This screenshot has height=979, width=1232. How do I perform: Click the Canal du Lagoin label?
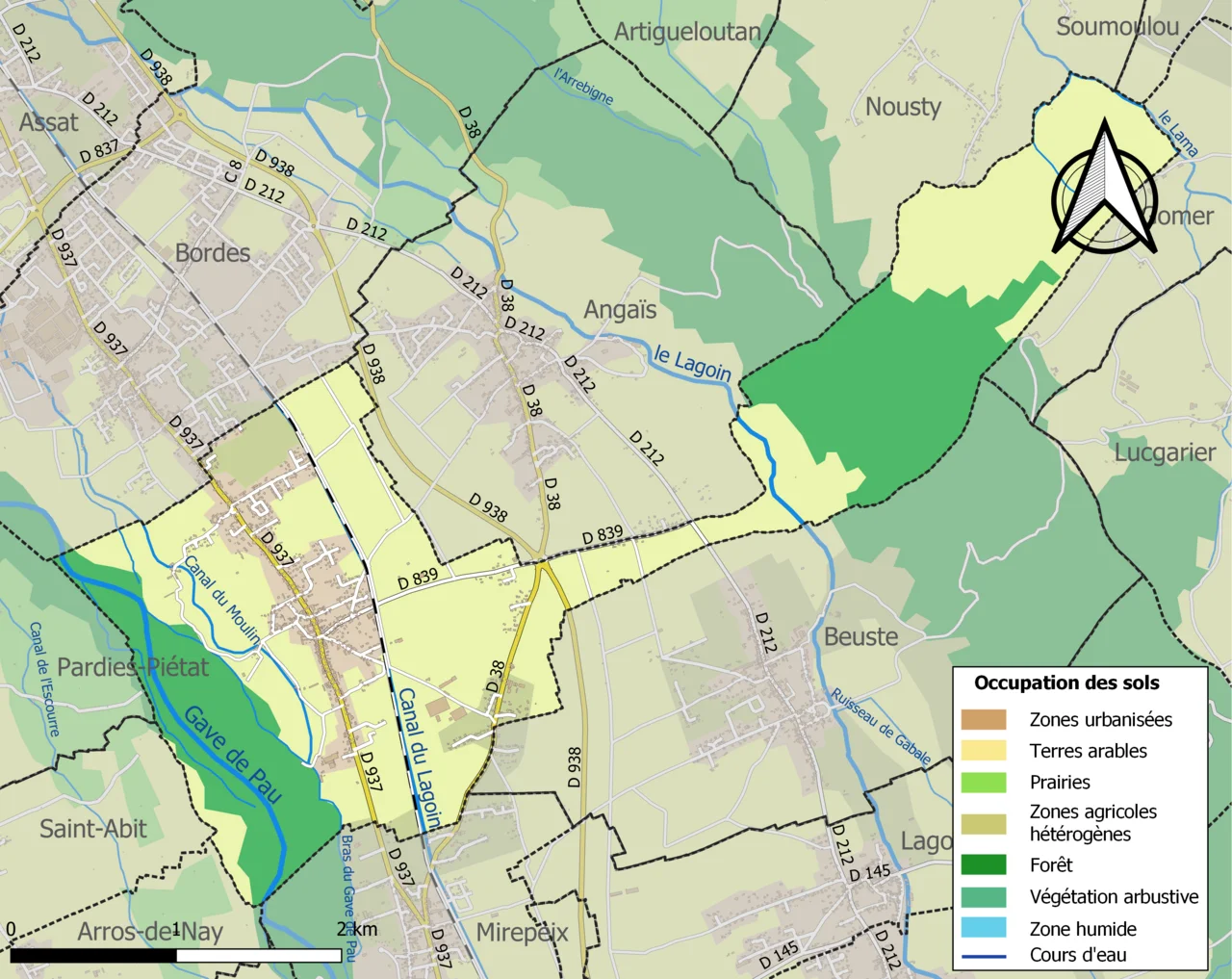click(x=419, y=759)
